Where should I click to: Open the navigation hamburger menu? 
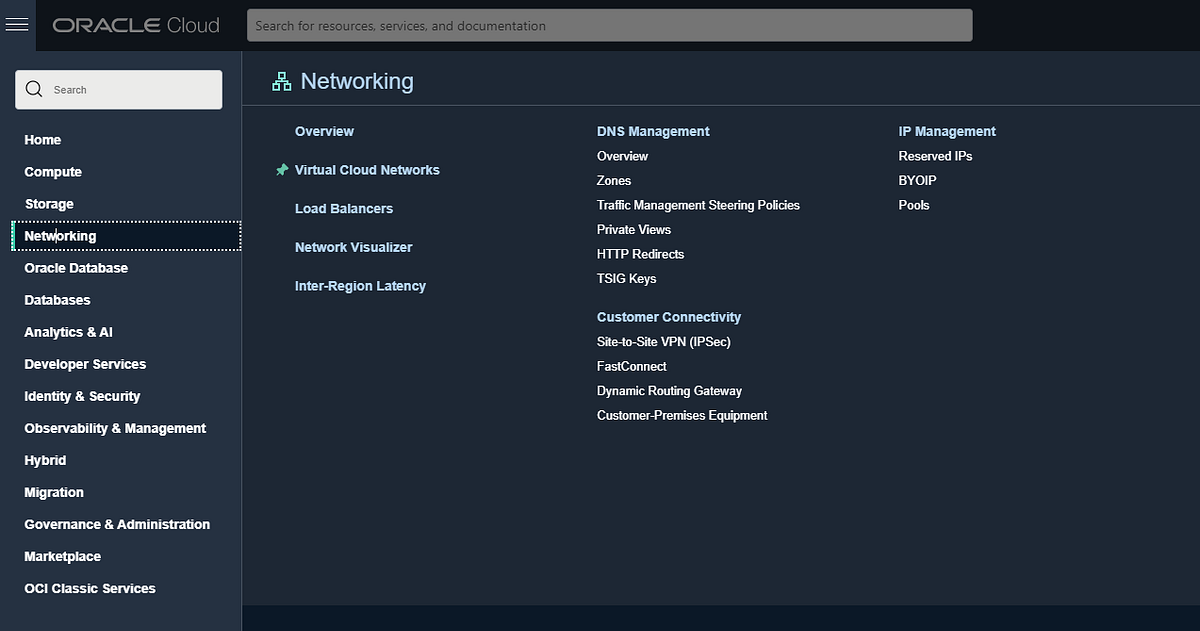tap(17, 25)
